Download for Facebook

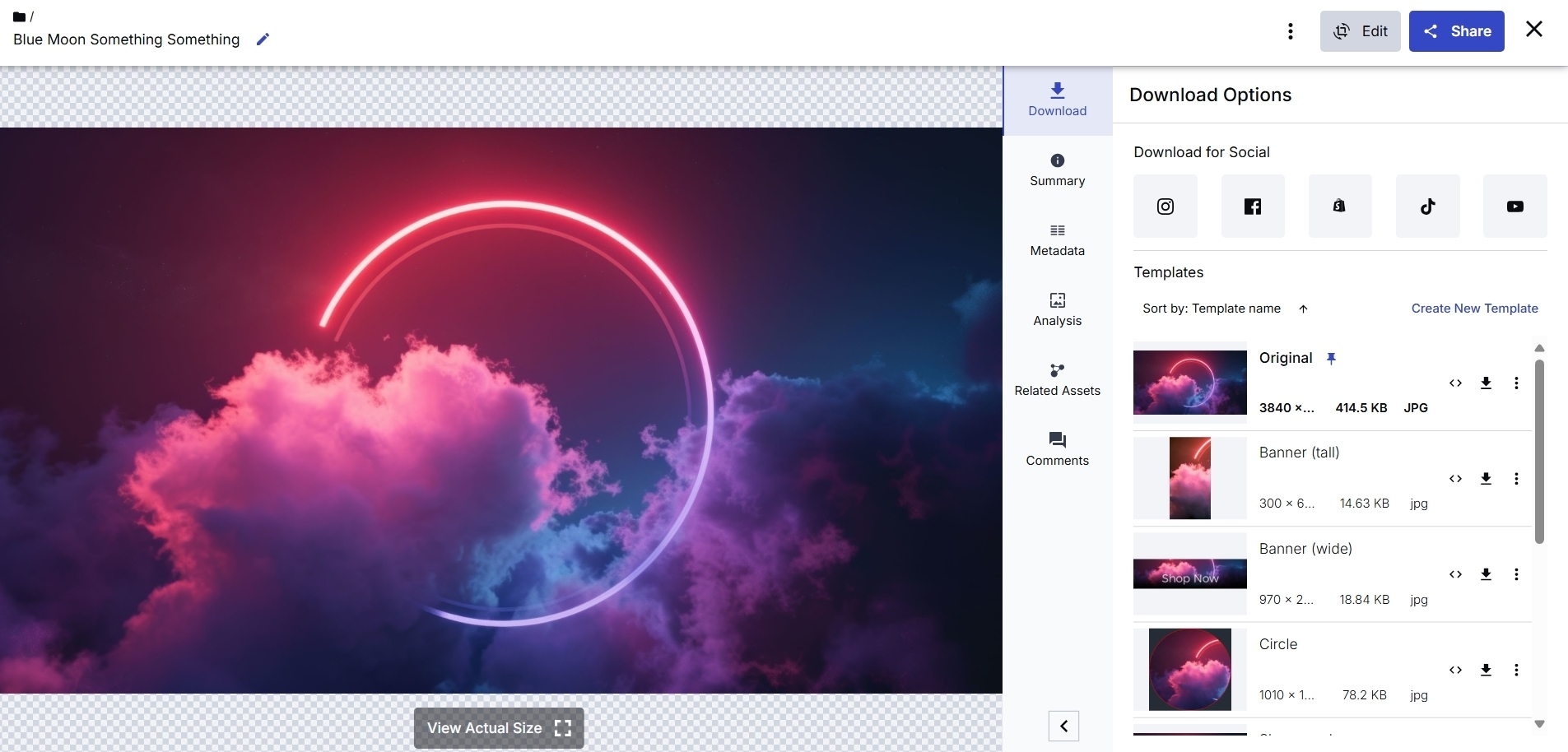click(1253, 207)
